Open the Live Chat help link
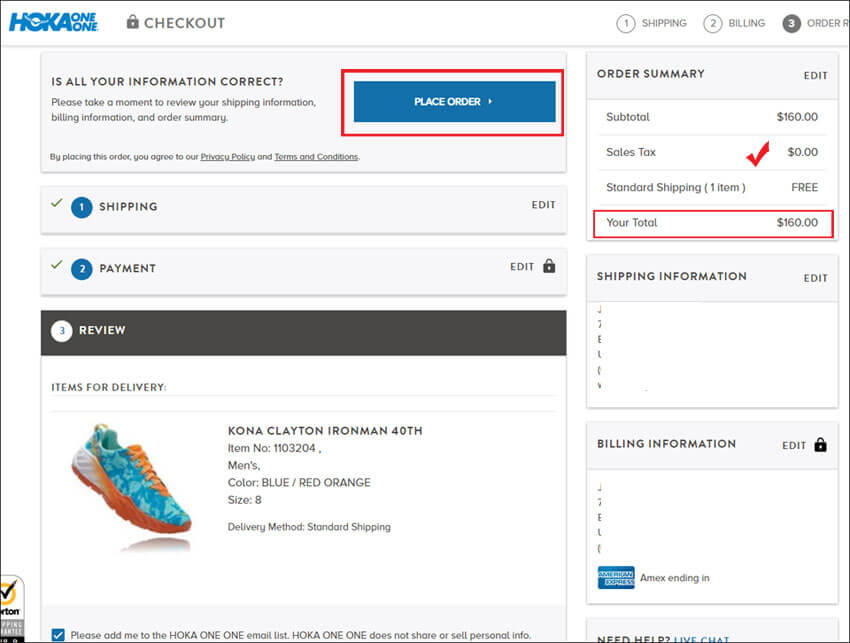 701,639
